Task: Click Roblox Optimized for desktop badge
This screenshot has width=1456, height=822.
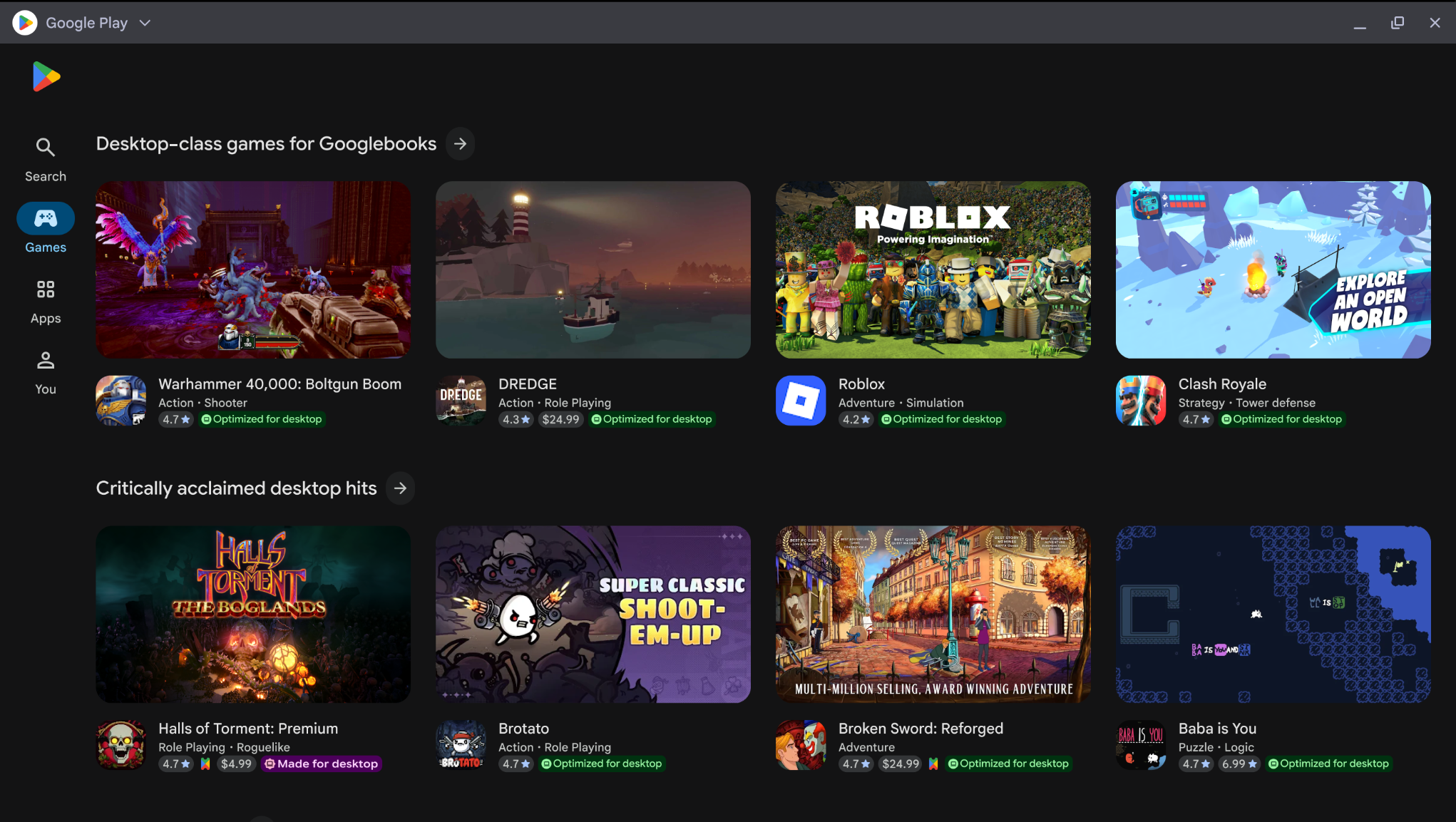Action: [941, 419]
